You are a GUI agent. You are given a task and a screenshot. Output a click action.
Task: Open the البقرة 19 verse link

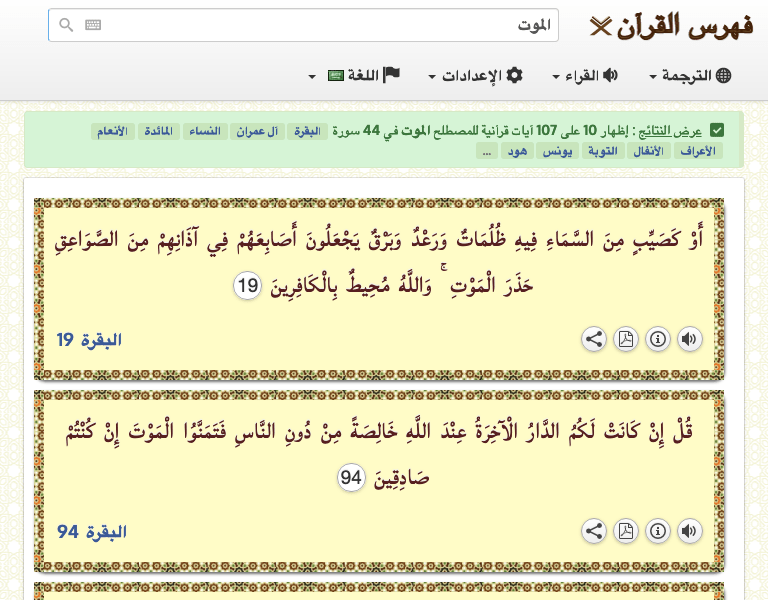(89, 340)
